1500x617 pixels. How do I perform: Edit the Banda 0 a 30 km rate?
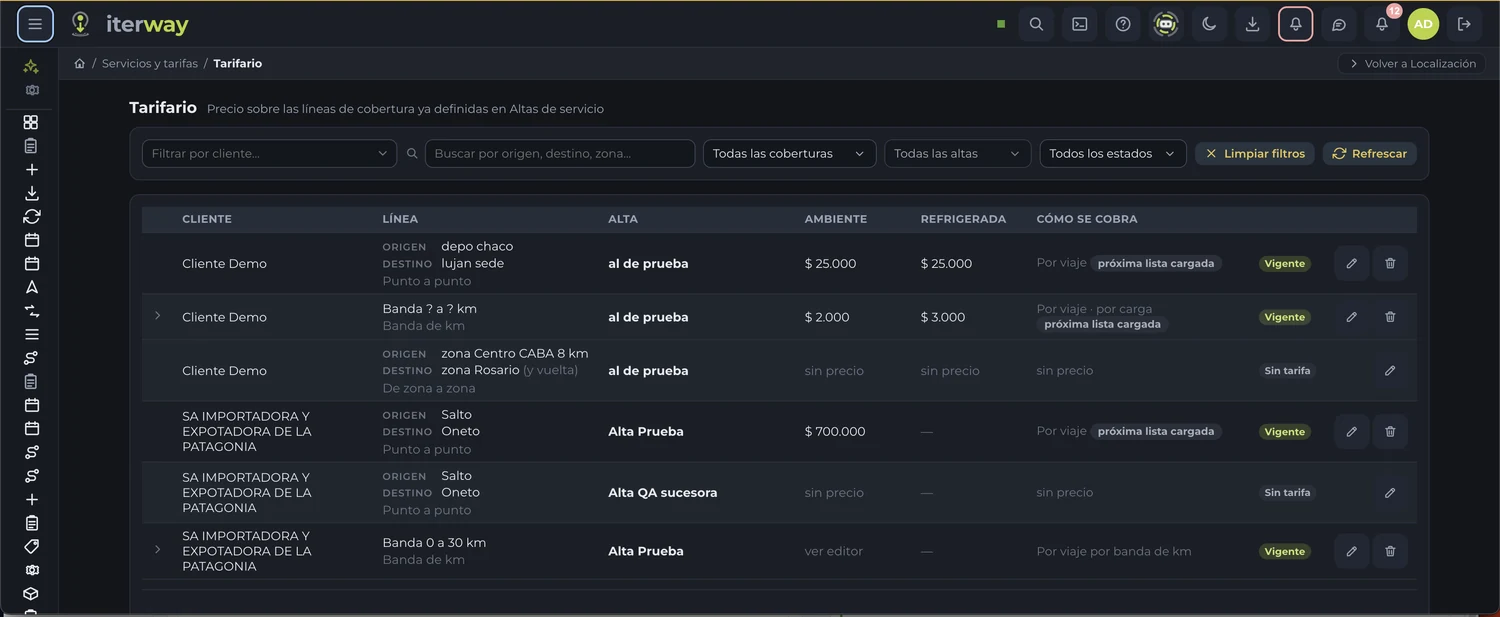(x=1351, y=551)
